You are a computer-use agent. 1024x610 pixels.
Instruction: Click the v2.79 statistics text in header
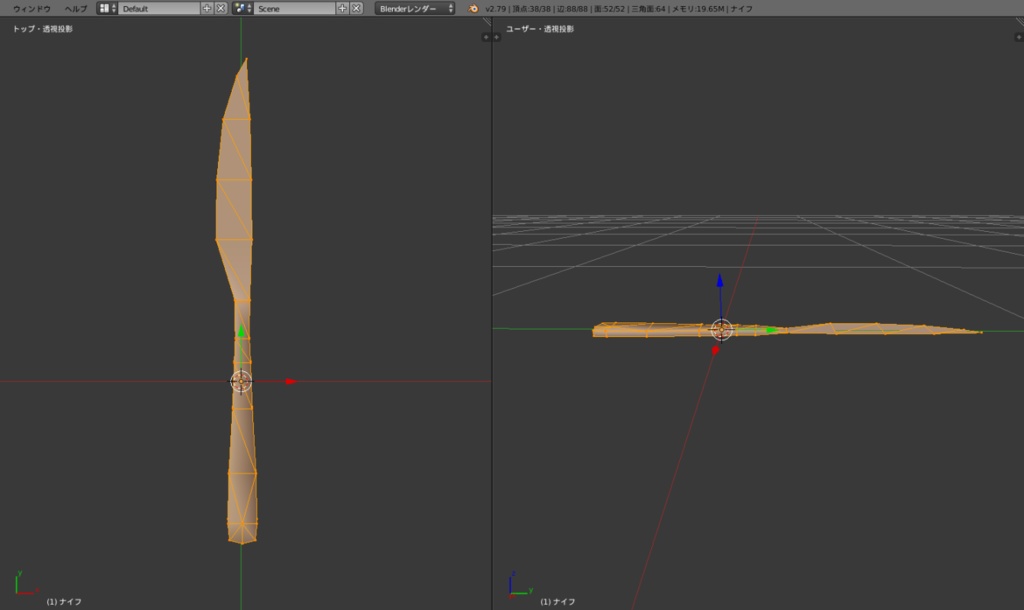(618, 9)
